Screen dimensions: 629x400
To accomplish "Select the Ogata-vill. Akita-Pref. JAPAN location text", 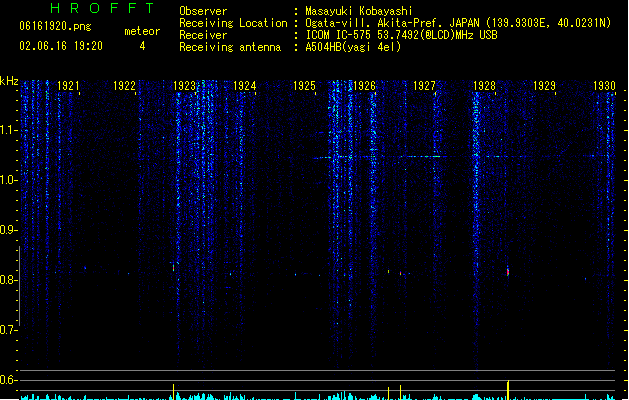I will (458, 23).
